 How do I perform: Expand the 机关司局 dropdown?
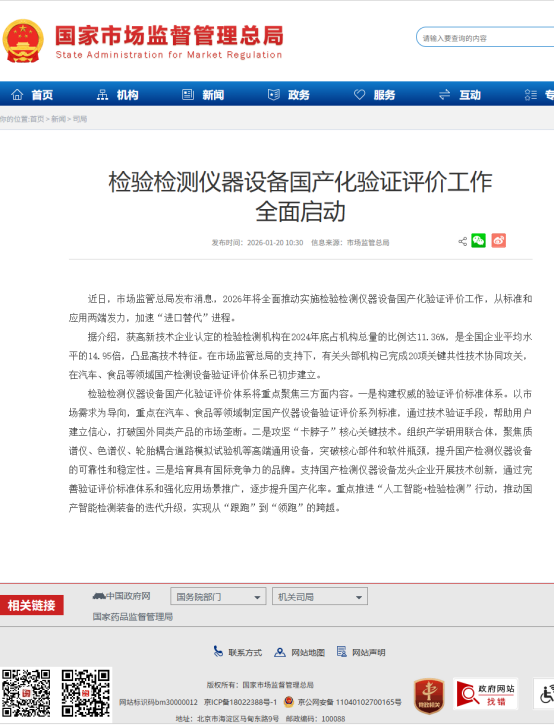[320, 596]
